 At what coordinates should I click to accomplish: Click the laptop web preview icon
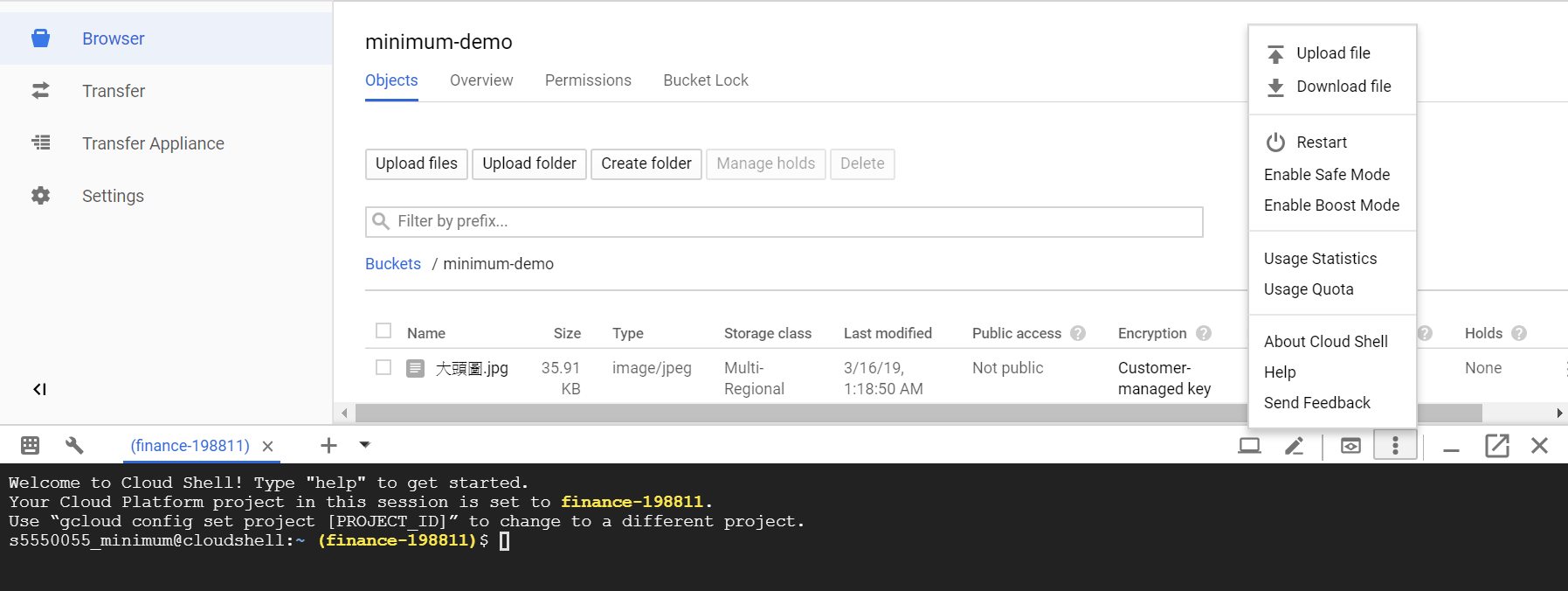point(1249,446)
